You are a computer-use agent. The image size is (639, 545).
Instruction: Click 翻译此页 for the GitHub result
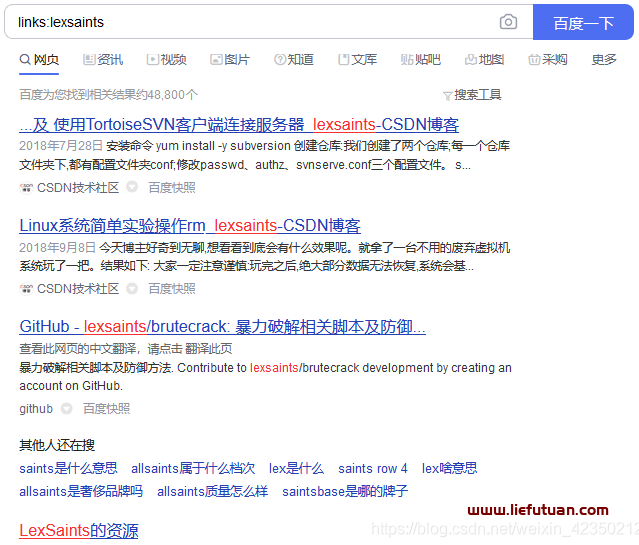pyautogui.click(x=209, y=349)
